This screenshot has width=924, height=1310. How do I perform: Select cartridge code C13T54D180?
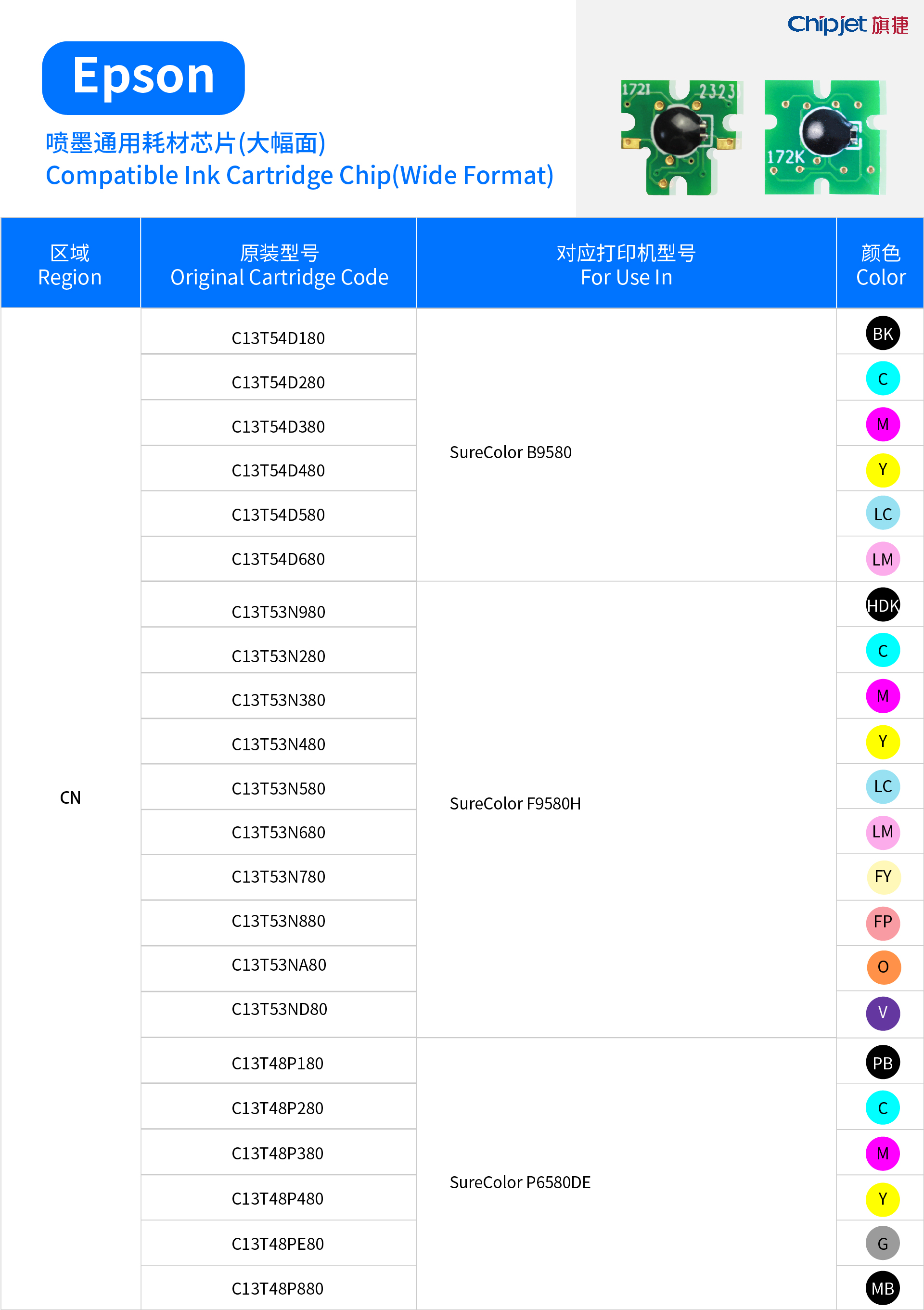[278, 338]
